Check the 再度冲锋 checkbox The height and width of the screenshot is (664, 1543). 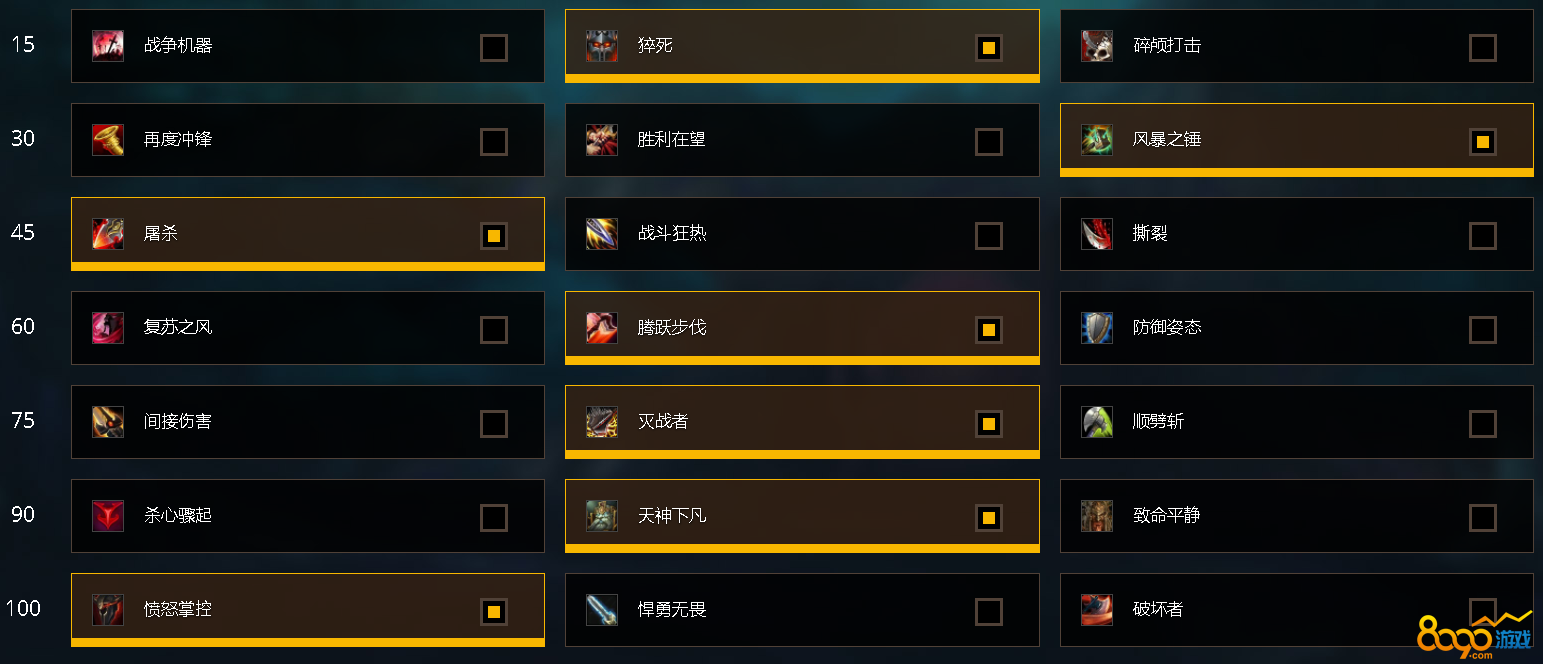(x=494, y=142)
